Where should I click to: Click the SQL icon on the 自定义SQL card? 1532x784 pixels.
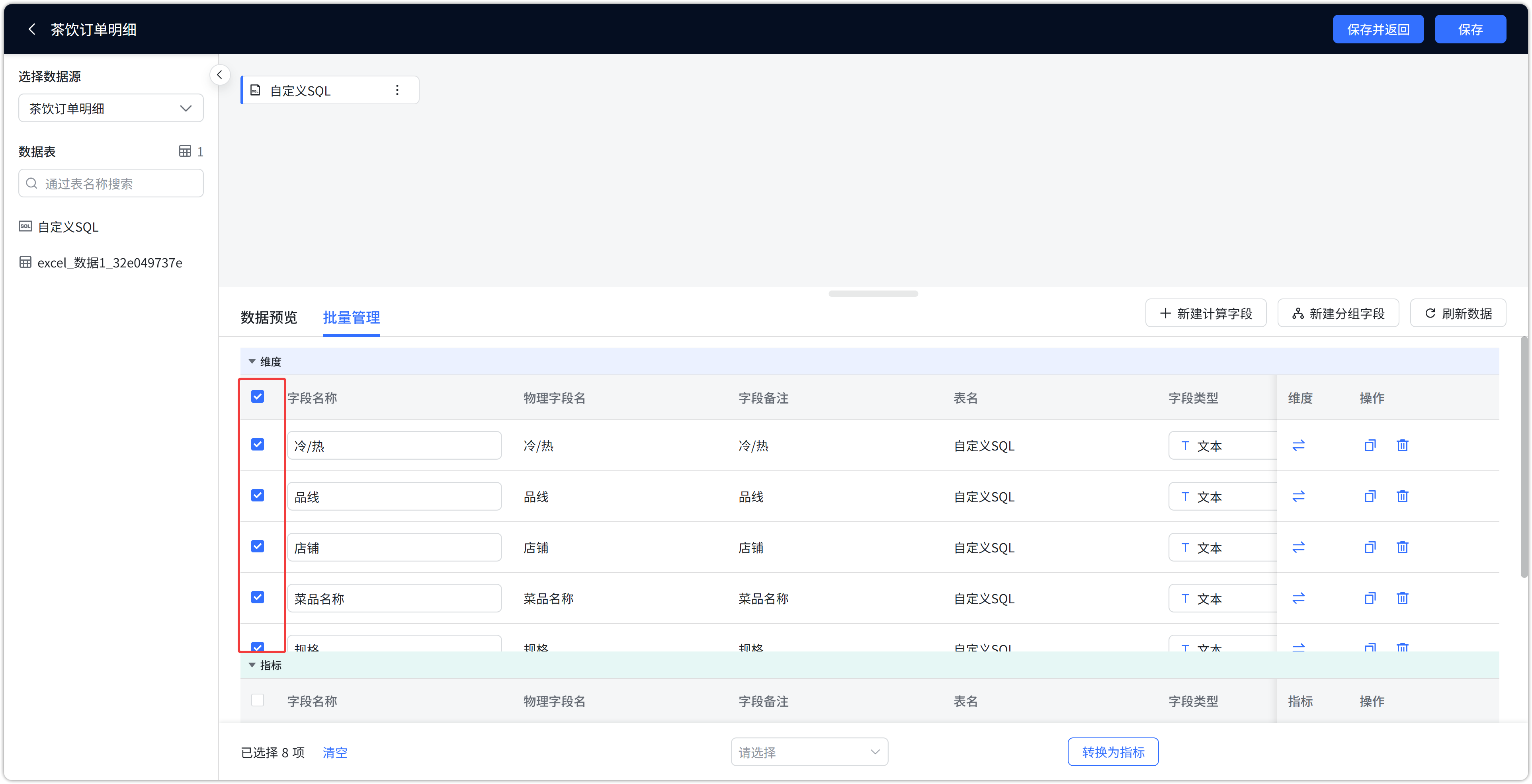(x=255, y=90)
